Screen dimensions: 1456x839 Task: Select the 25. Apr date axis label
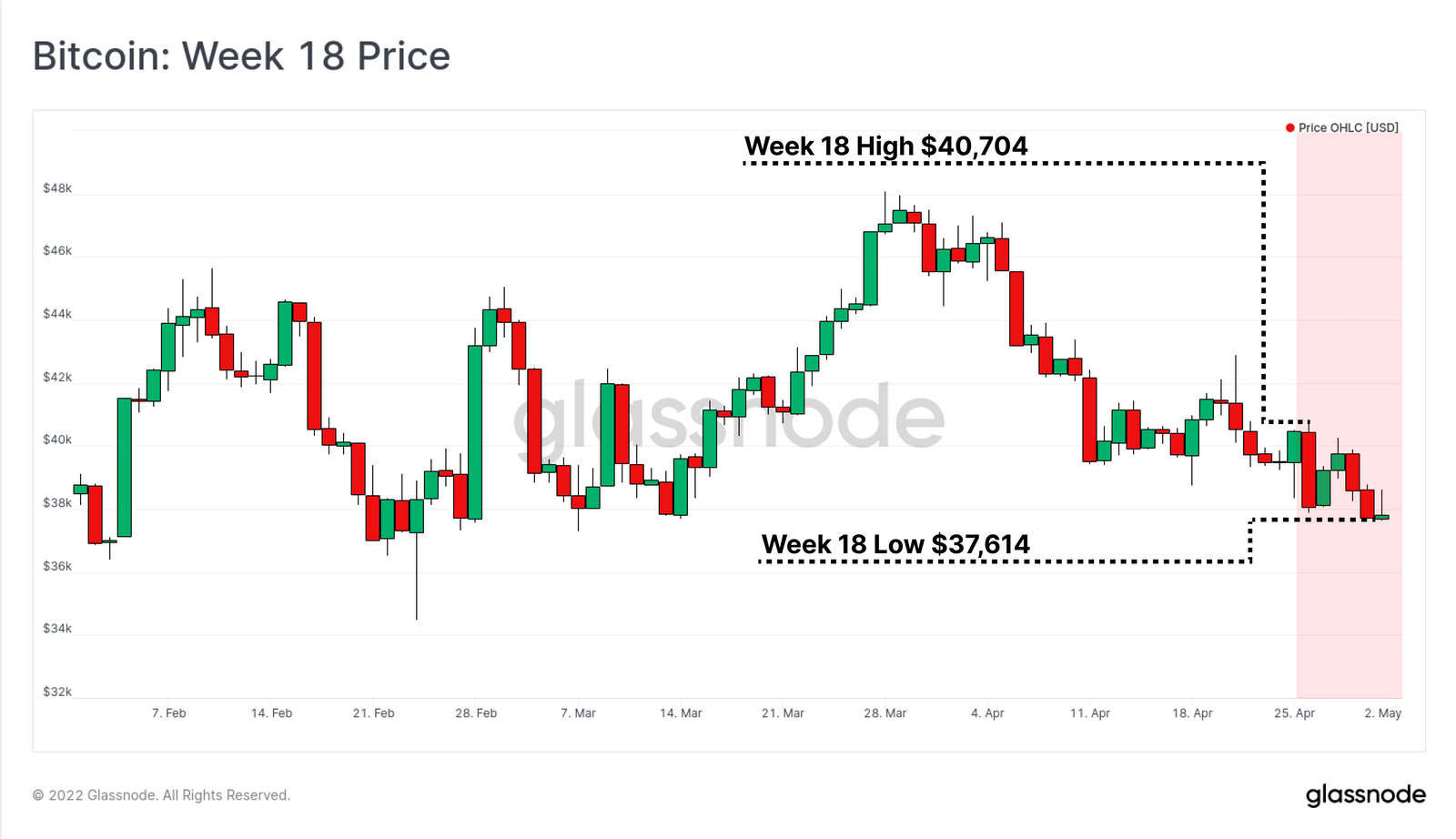tap(1294, 713)
